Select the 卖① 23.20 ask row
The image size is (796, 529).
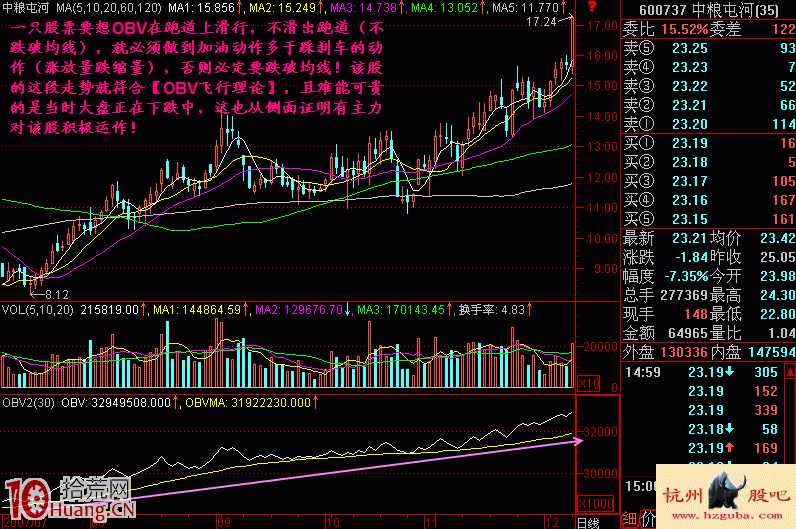(709, 124)
